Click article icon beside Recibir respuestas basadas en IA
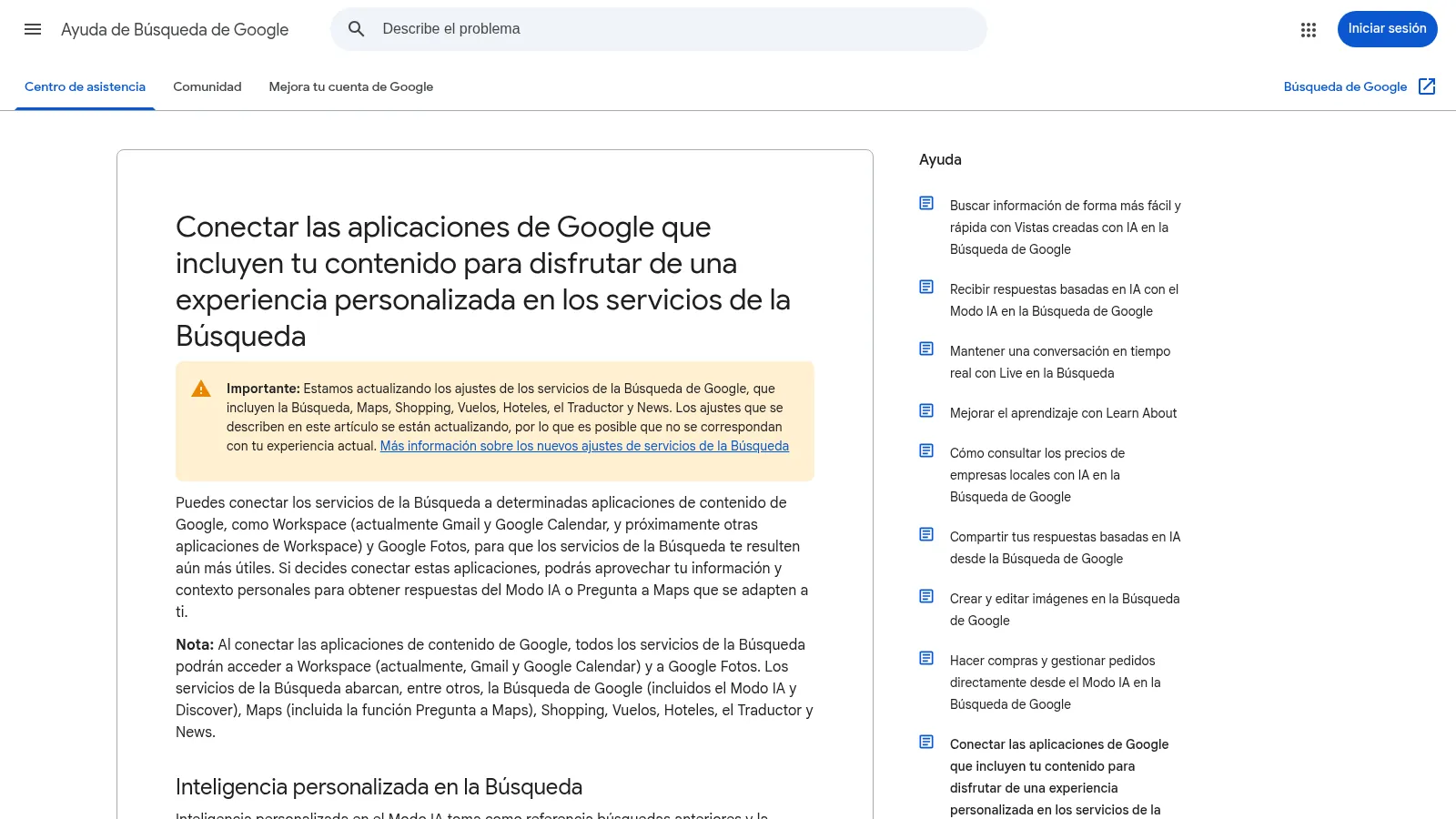This screenshot has width=1456, height=819. point(926,287)
